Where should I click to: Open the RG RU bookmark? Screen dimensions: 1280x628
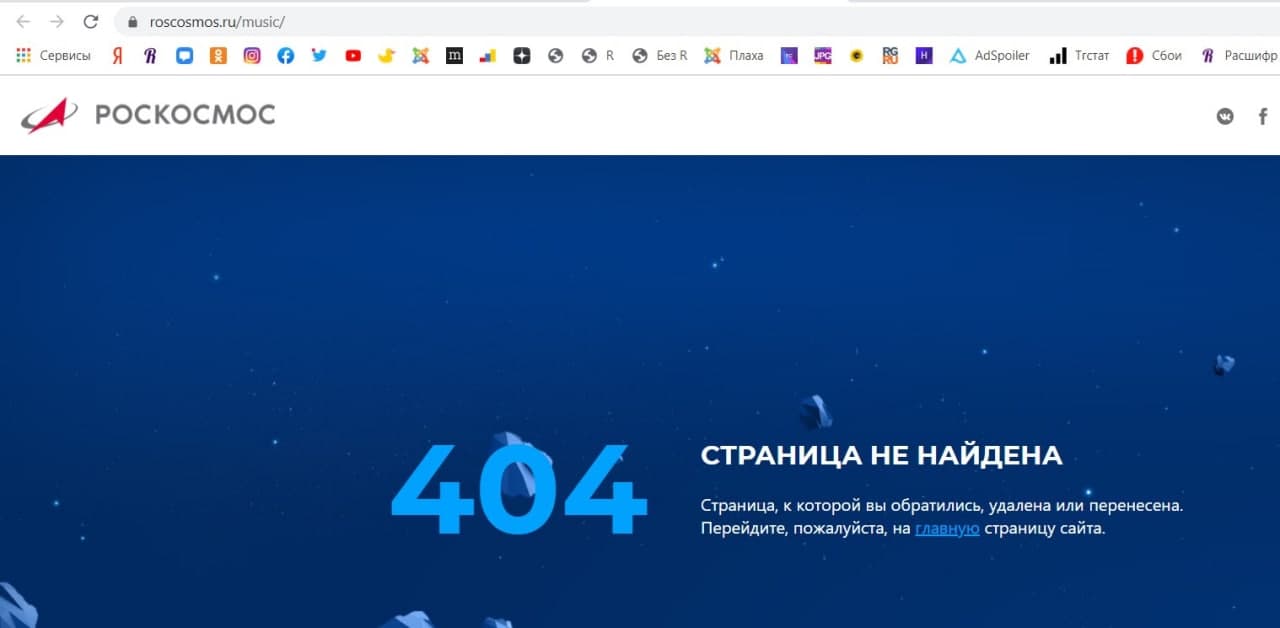[890, 56]
